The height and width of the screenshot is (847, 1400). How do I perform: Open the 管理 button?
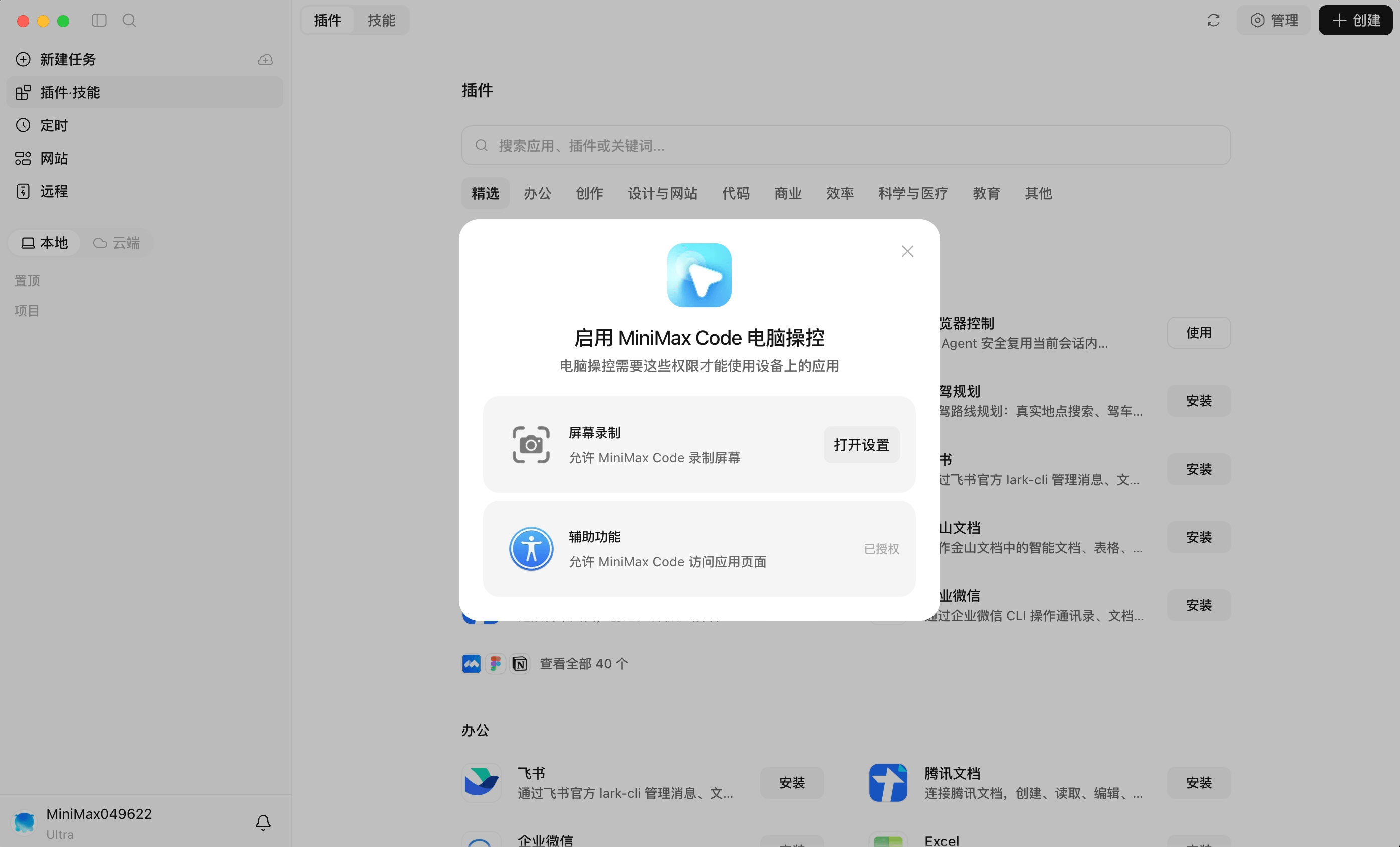point(1273,21)
